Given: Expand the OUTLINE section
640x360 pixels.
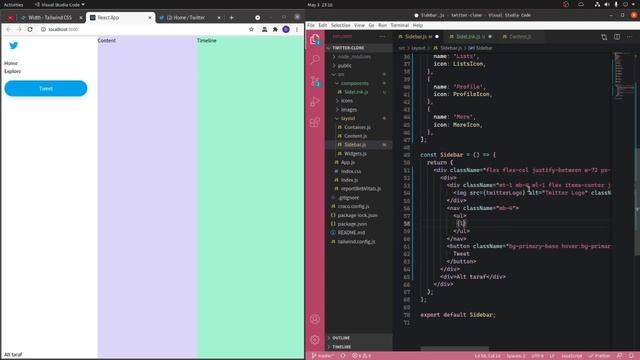Looking at the screenshot, I should (341, 338).
